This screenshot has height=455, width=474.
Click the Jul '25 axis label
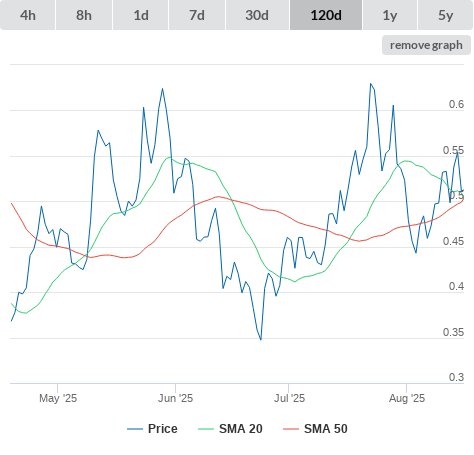tap(289, 398)
